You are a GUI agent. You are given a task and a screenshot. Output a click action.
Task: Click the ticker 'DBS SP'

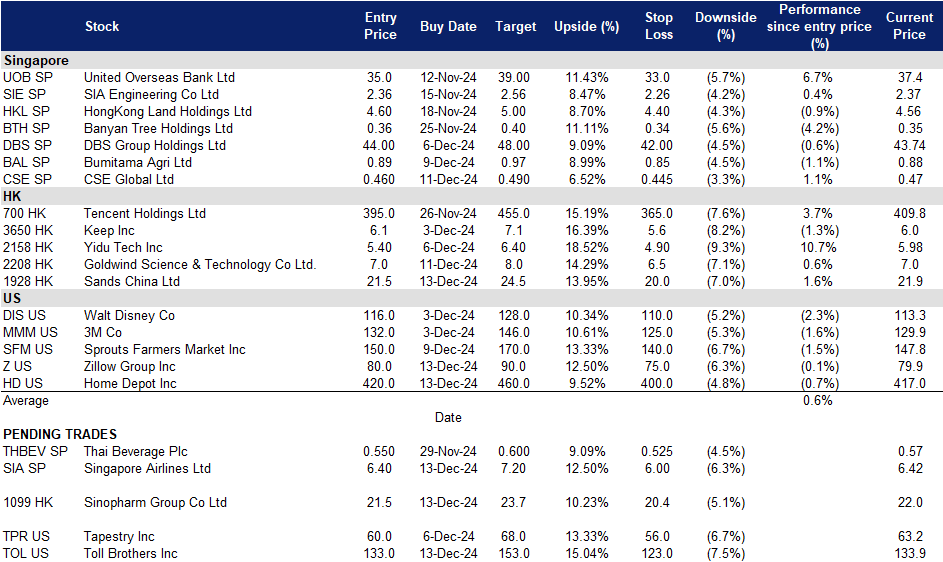(27, 146)
